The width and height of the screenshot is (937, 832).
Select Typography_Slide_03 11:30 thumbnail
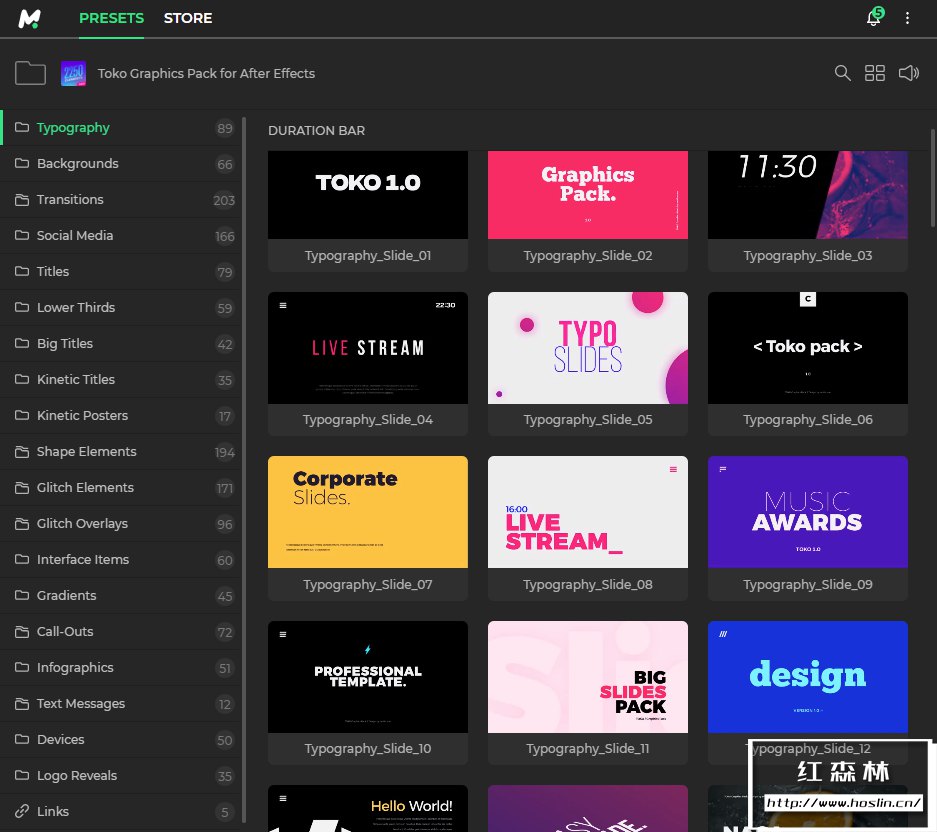click(807, 195)
